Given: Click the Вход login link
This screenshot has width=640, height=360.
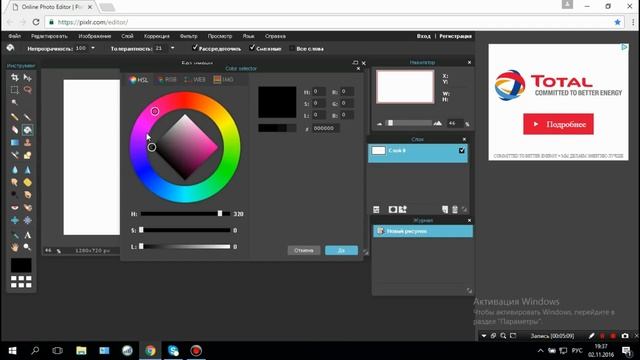Looking at the screenshot, I should 424,36.
